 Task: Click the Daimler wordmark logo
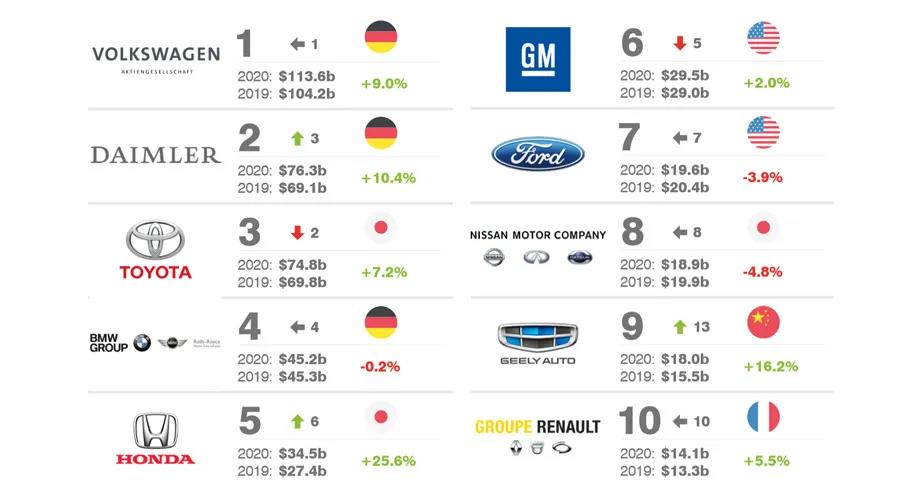tap(155, 154)
